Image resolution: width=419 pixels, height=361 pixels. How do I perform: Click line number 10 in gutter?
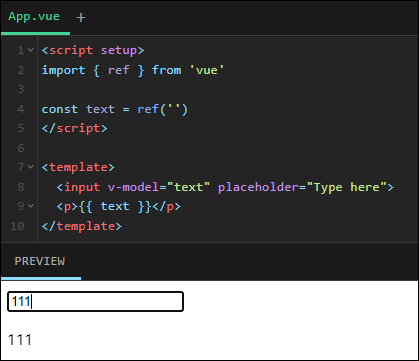click(17, 226)
